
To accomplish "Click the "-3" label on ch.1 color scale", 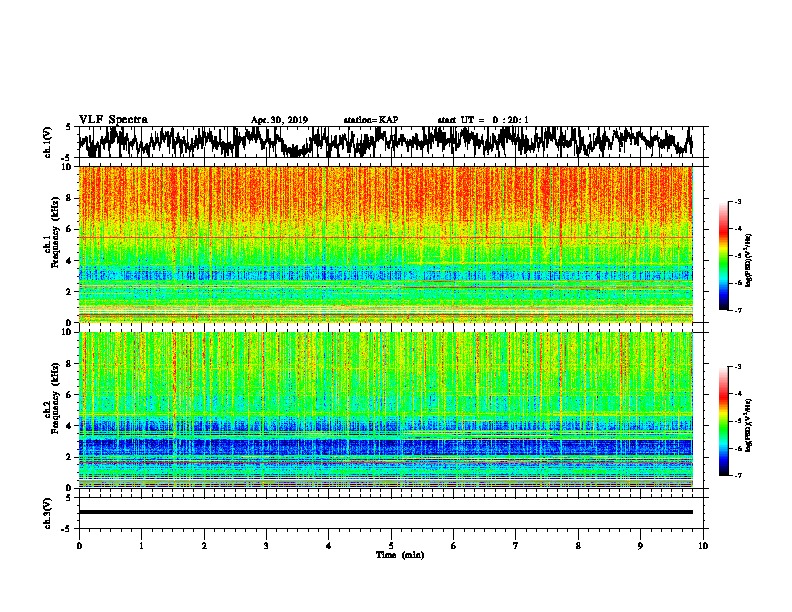I will point(737,201).
